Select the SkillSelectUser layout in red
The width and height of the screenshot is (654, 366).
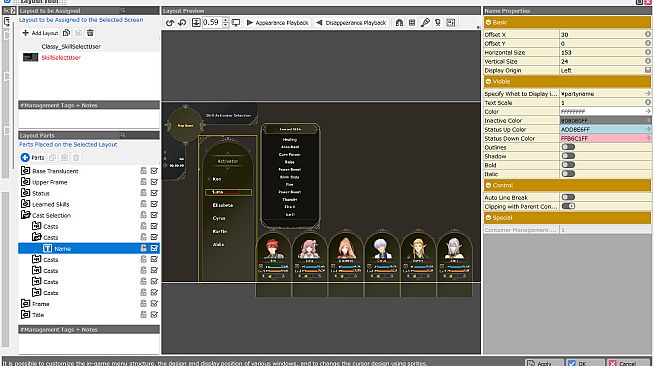61,58
